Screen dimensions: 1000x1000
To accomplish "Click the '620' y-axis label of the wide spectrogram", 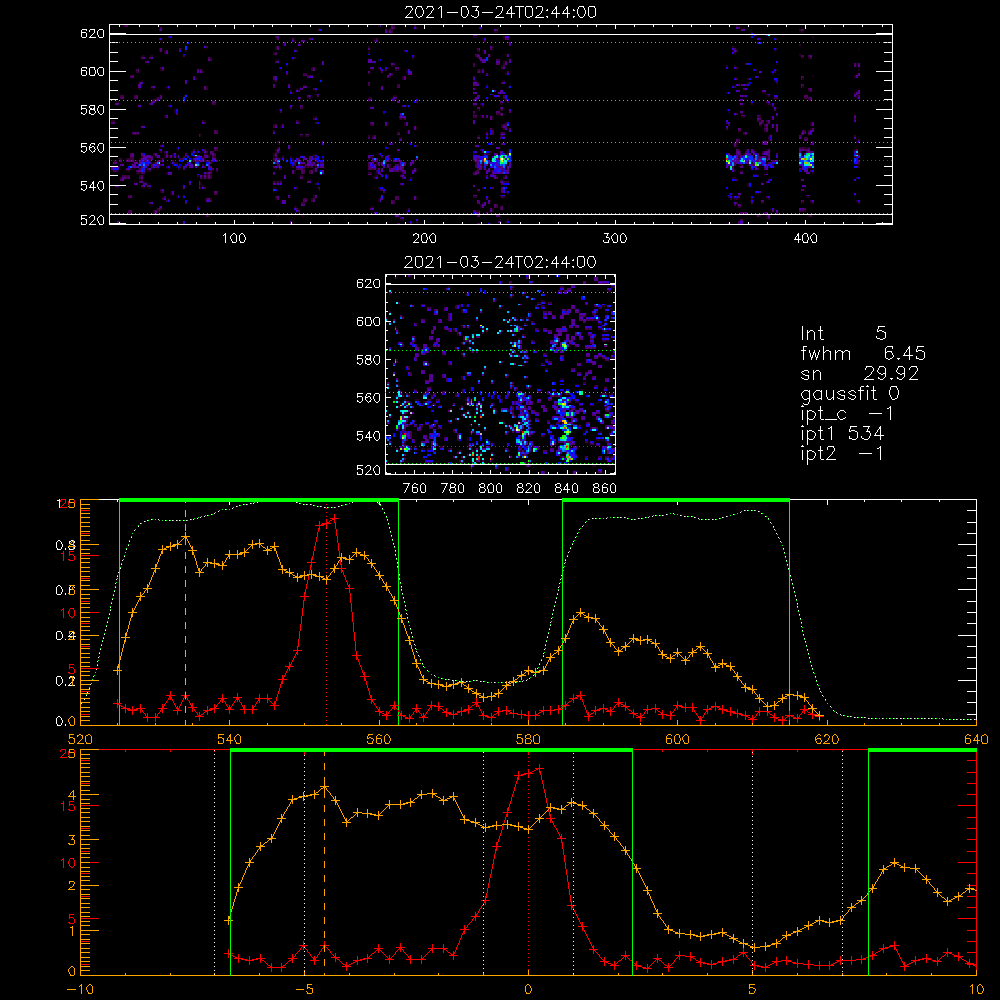I will (x=92, y=33).
